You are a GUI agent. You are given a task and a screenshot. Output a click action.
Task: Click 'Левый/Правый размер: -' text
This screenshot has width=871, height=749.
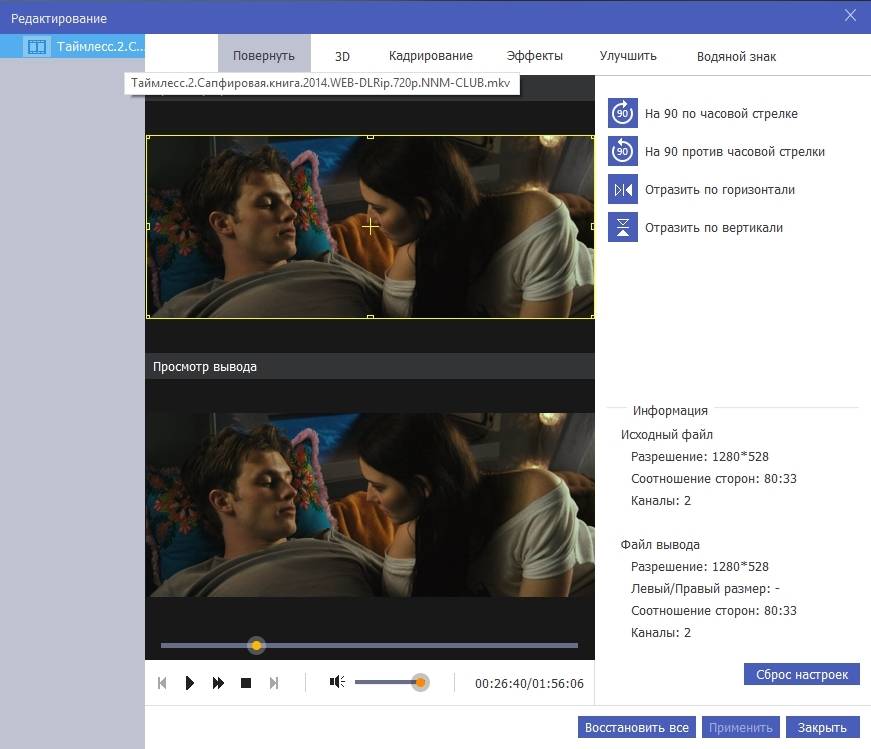(x=705, y=588)
